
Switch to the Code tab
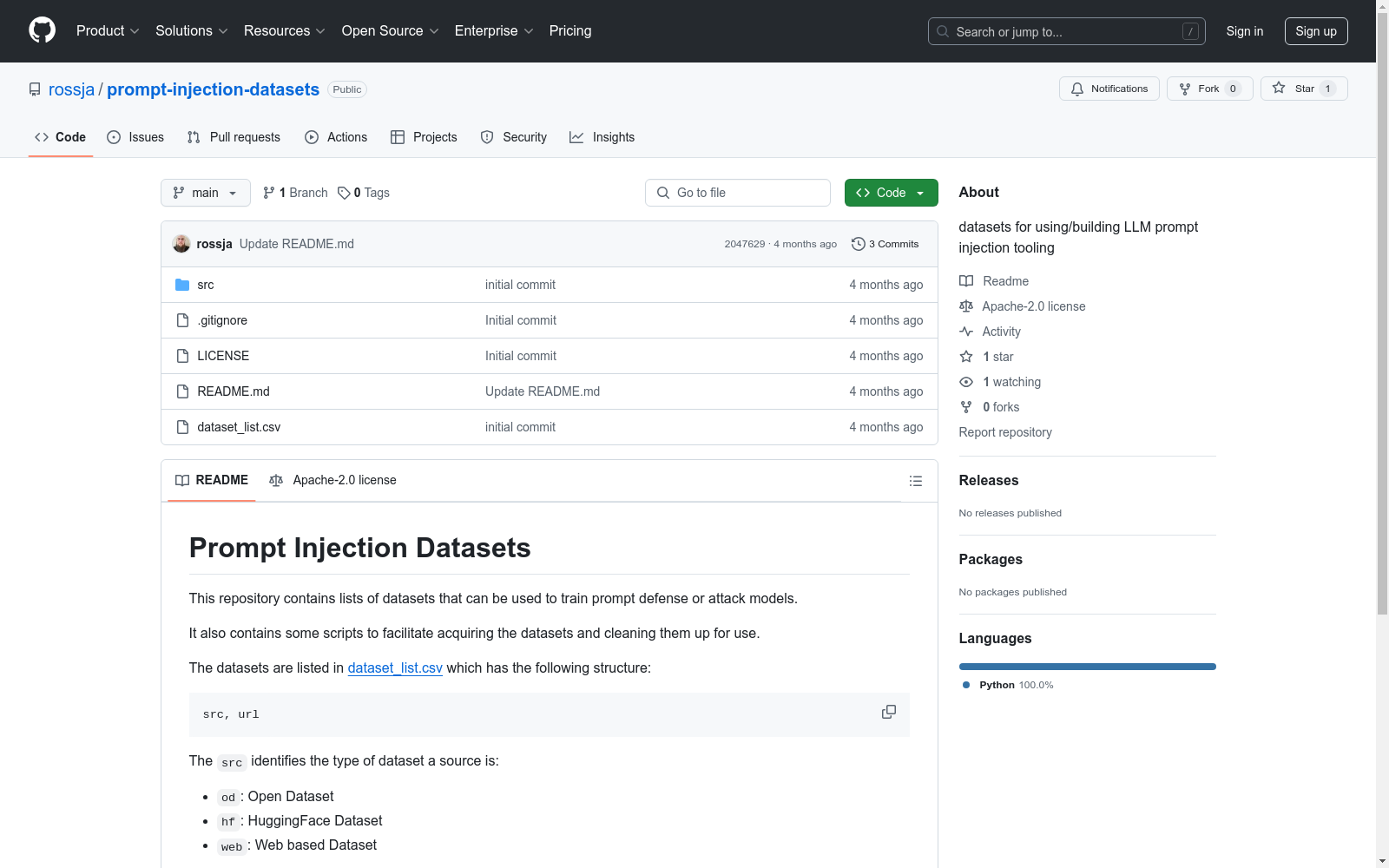(x=61, y=137)
